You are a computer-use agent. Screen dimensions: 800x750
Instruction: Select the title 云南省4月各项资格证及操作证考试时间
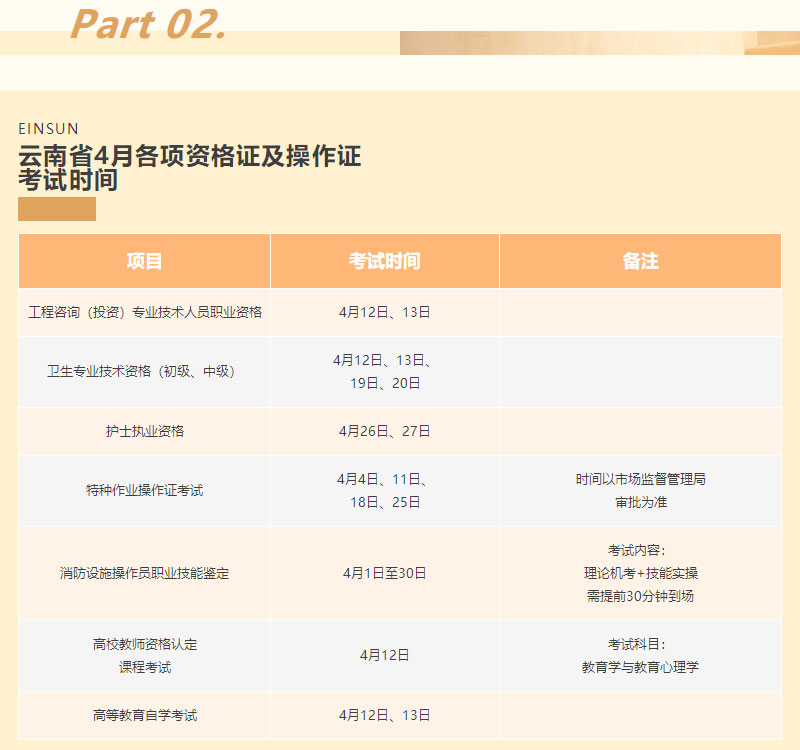pyautogui.click(x=189, y=168)
